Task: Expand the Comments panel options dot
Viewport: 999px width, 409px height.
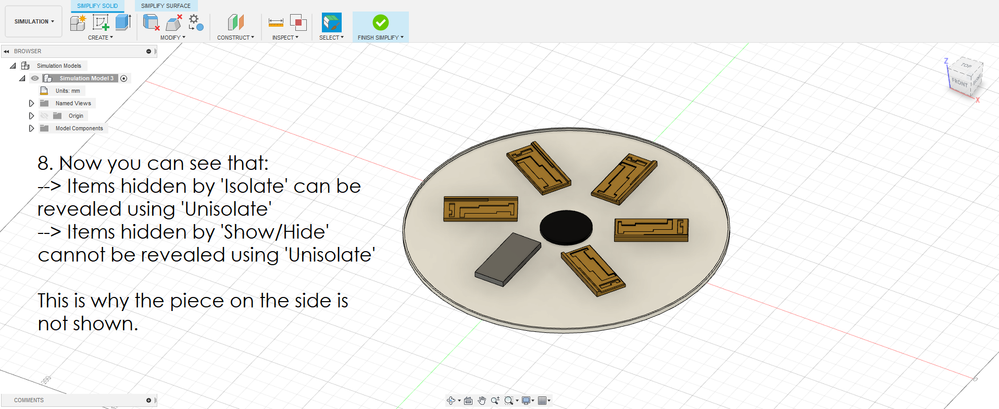Action: click(x=148, y=400)
